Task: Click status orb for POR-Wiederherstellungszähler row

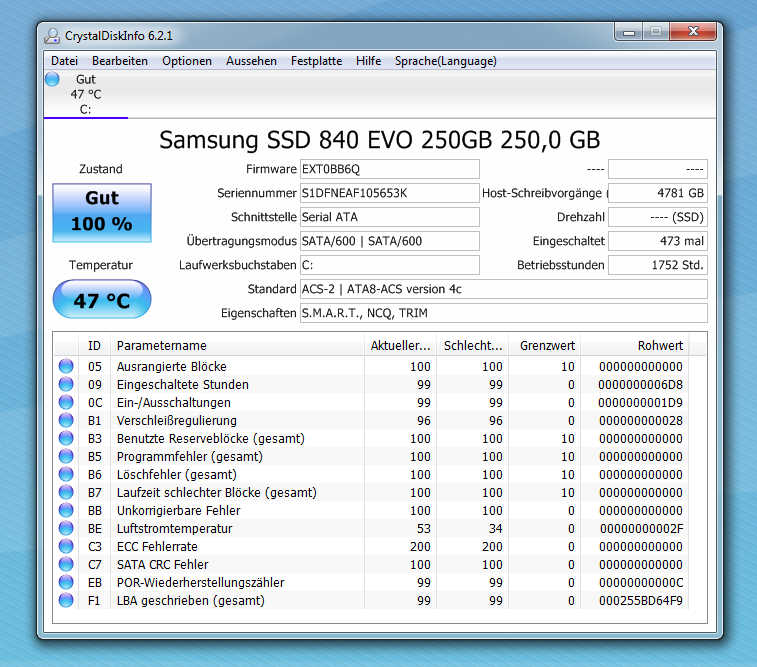Action: coord(66,583)
